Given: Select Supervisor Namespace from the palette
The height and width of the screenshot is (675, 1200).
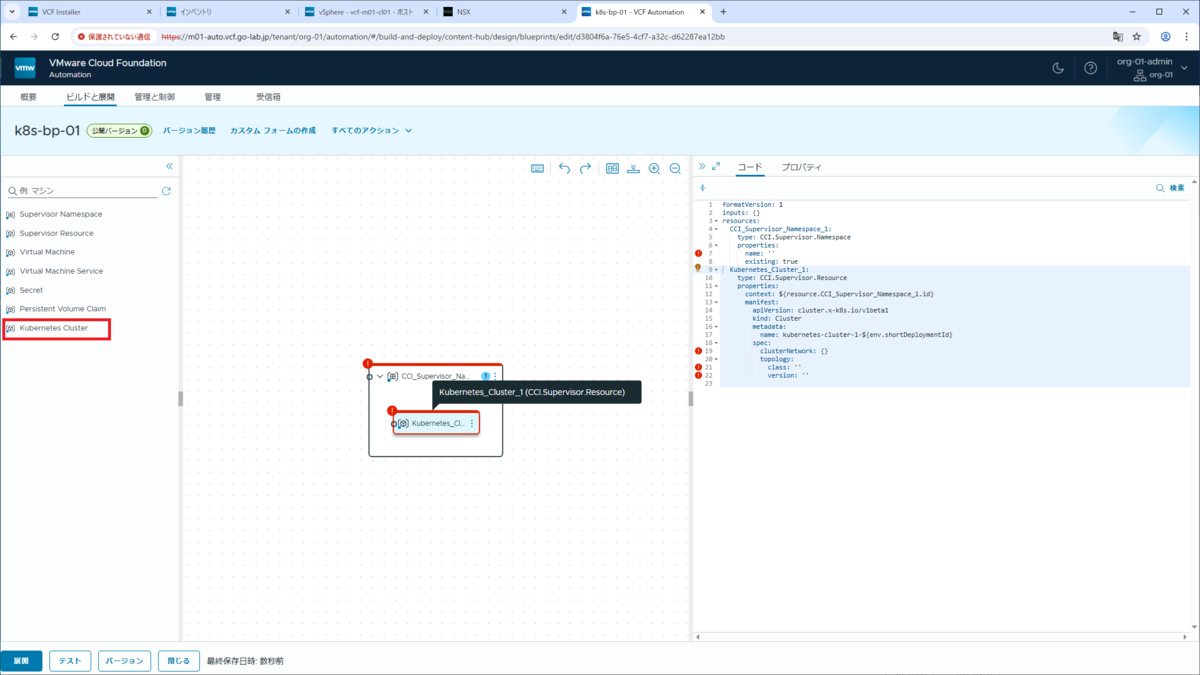Looking at the screenshot, I should pos(60,214).
